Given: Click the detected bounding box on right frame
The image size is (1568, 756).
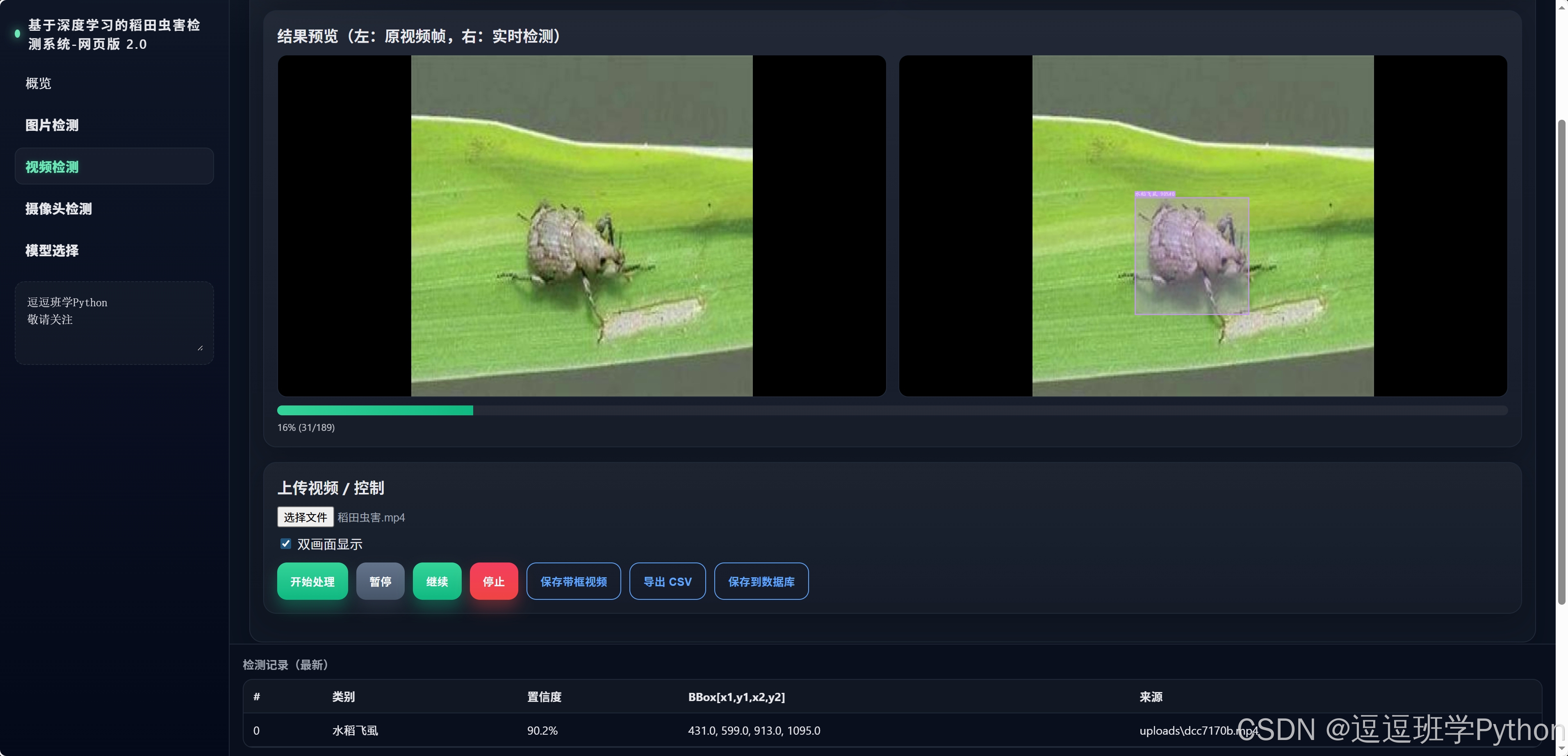Looking at the screenshot, I should [1191, 256].
